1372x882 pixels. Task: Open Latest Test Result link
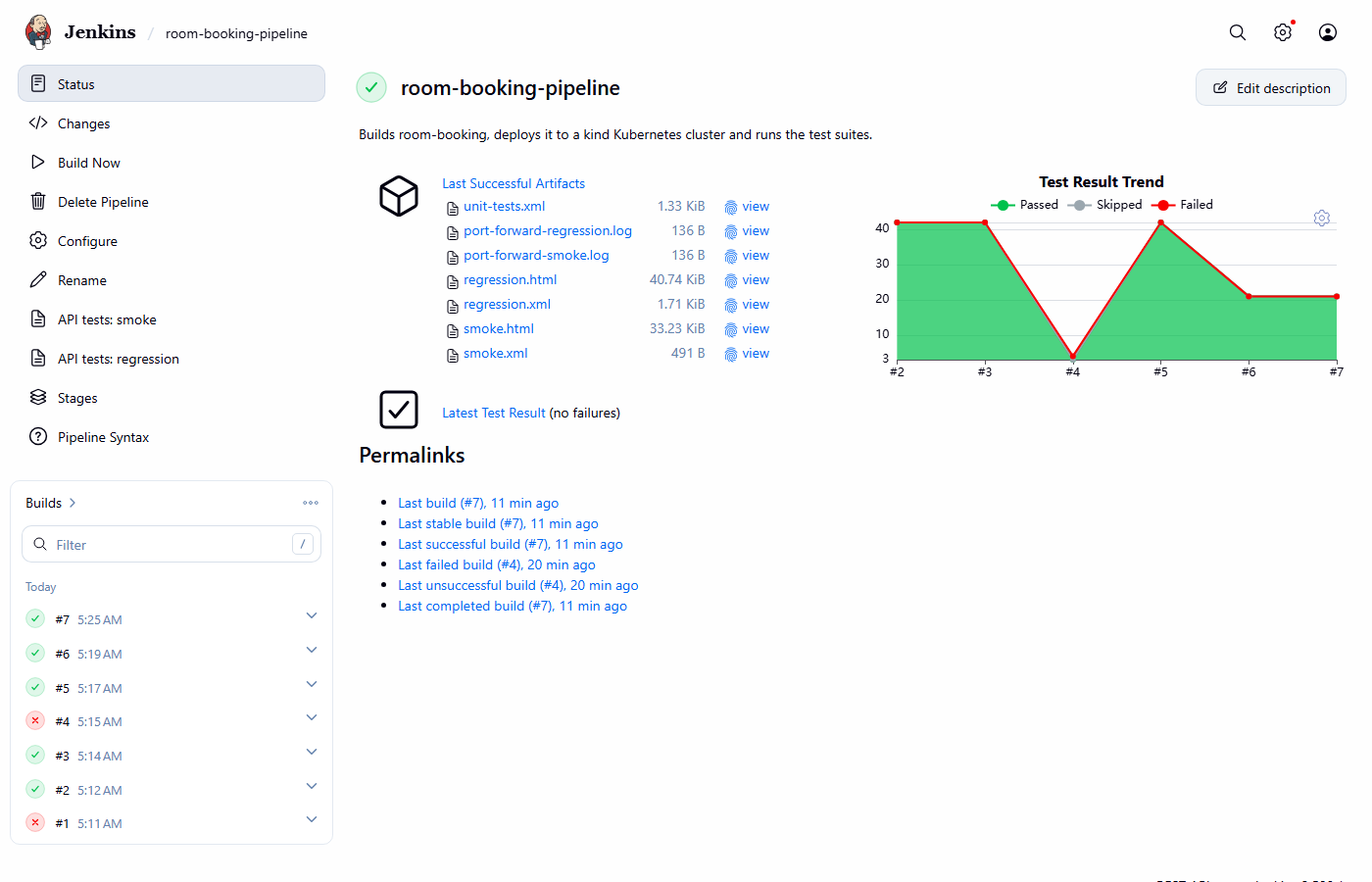494,413
